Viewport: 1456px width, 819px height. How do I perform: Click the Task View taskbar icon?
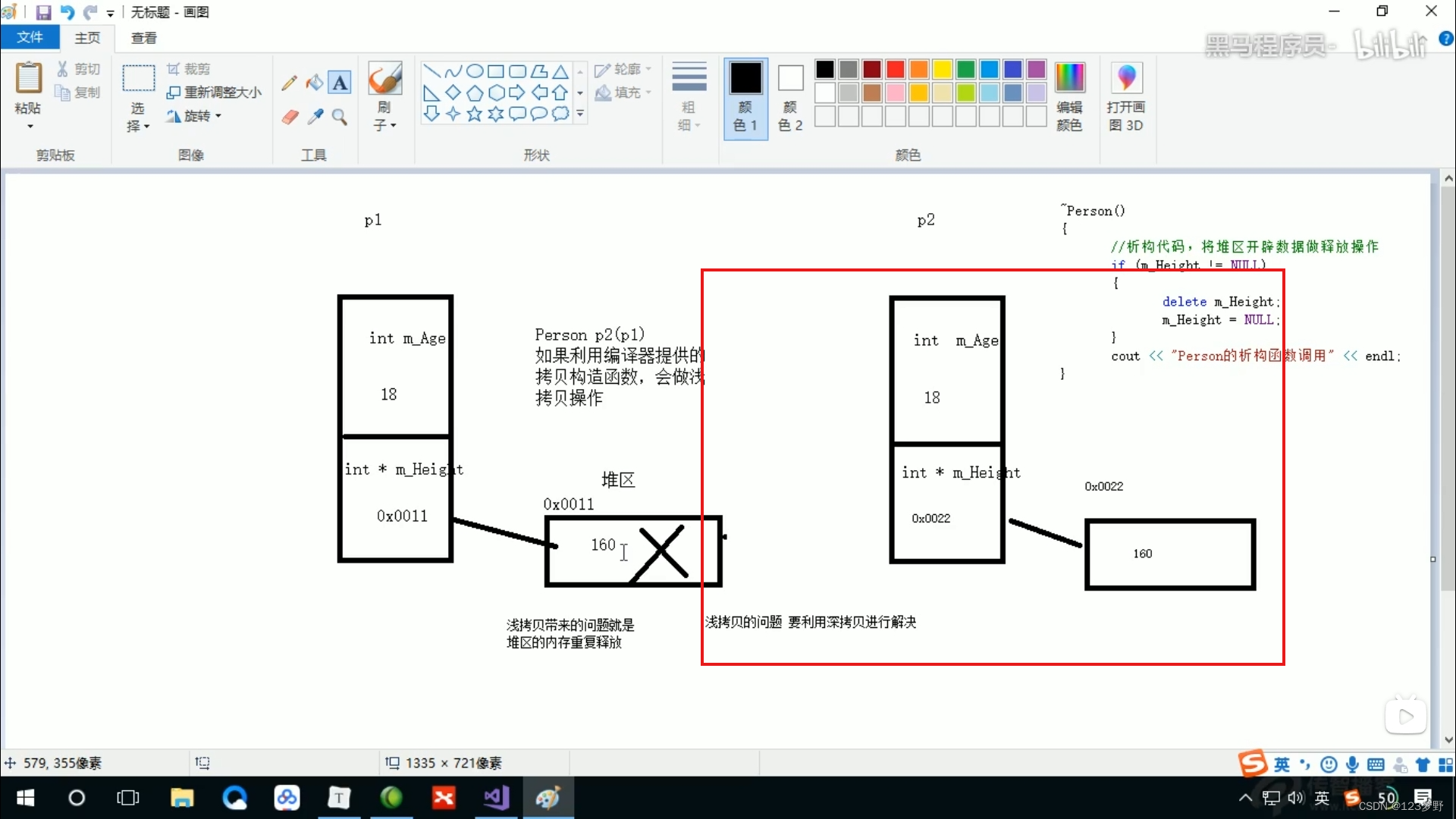tap(128, 798)
